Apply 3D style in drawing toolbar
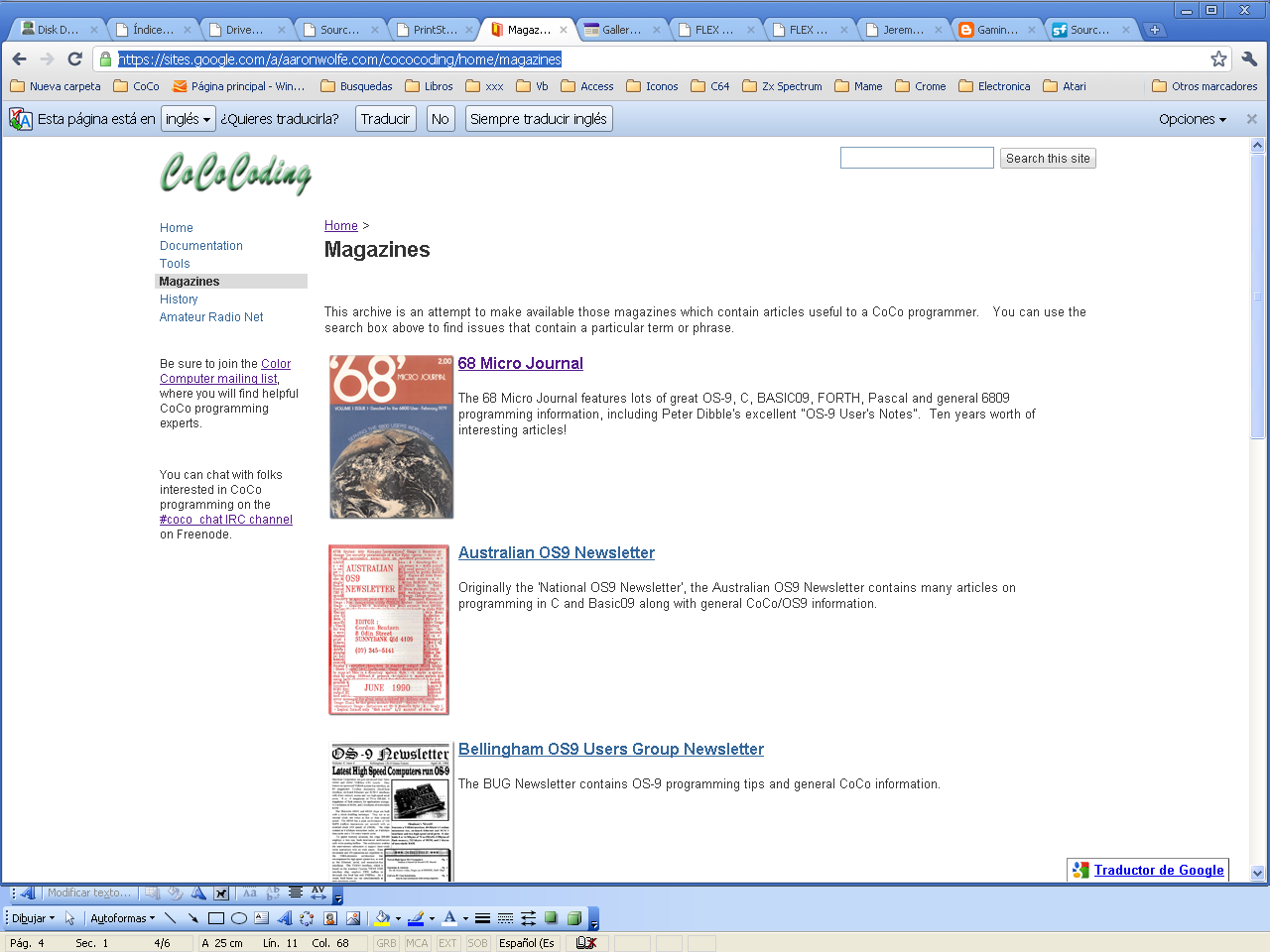 573,918
